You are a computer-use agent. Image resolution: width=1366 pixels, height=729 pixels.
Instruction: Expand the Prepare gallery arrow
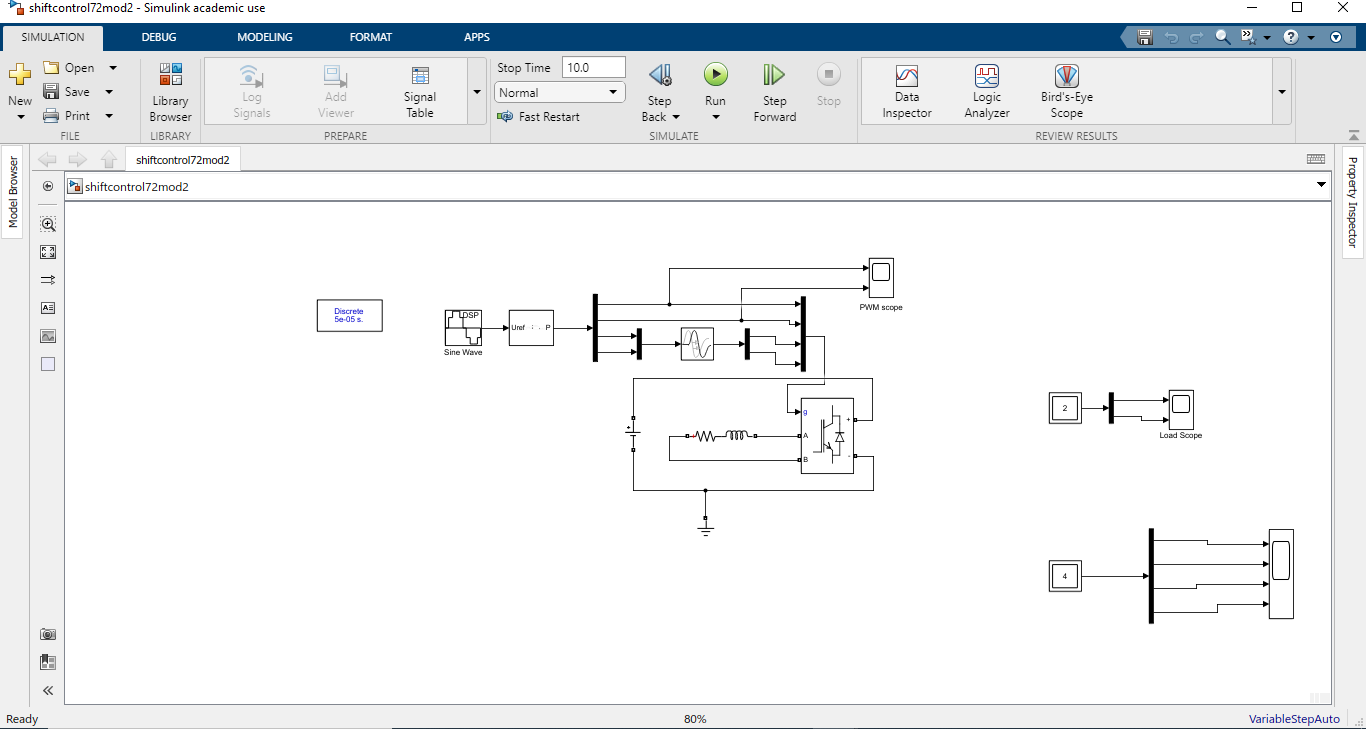pos(477,92)
